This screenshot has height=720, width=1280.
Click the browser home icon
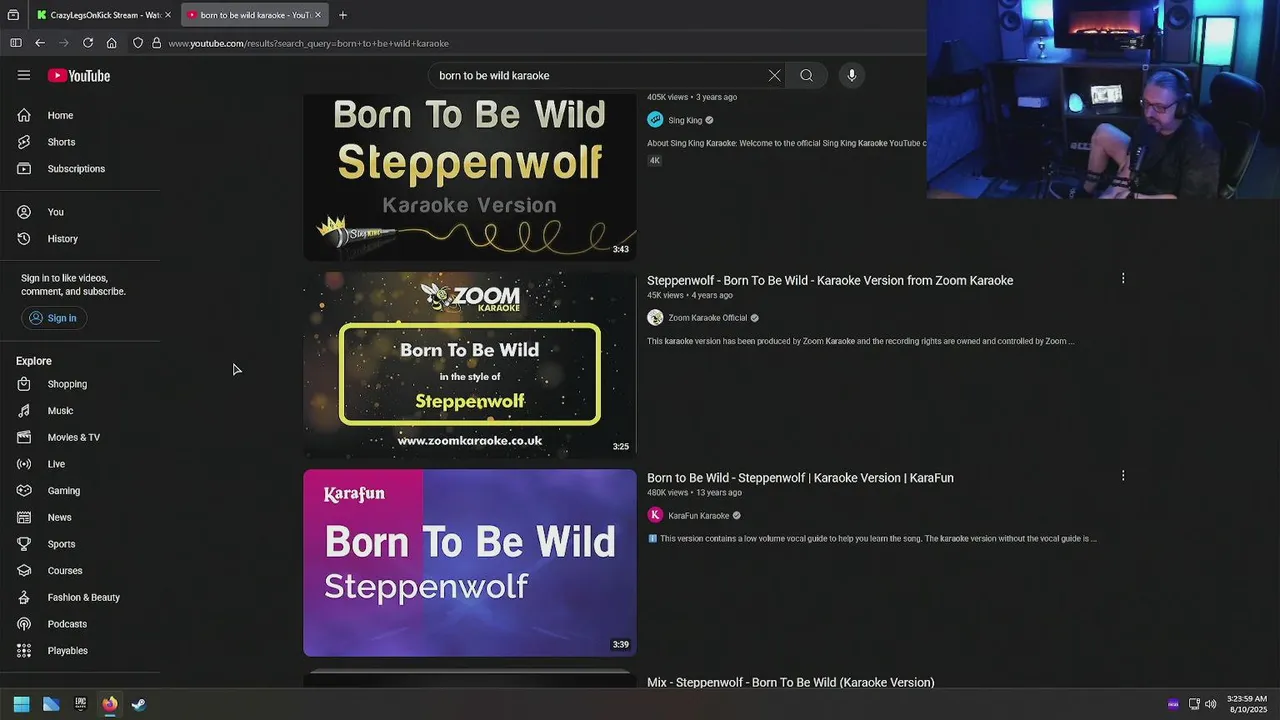click(112, 43)
